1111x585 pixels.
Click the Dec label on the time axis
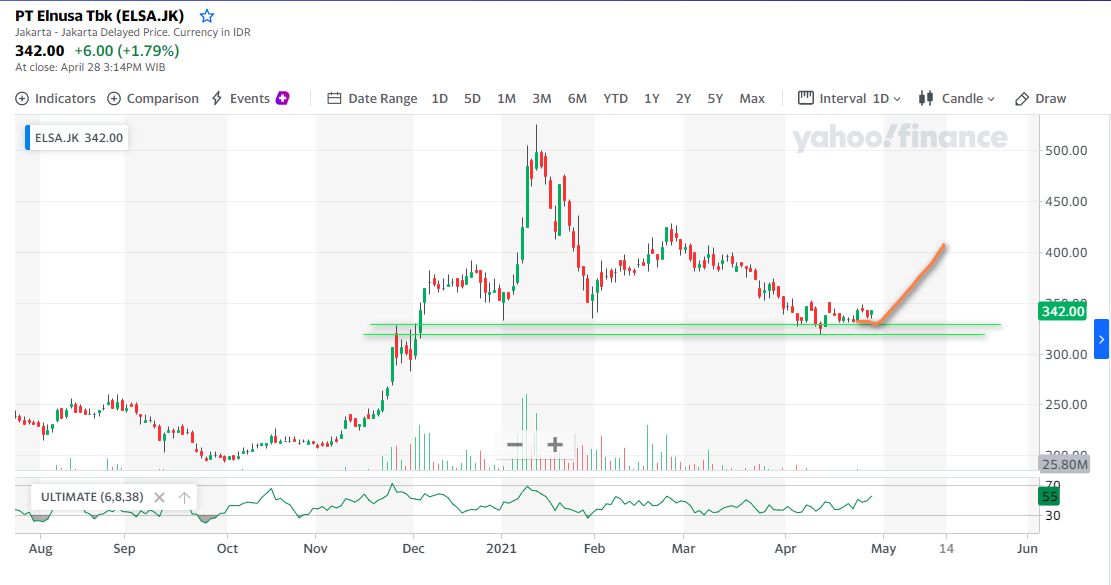(413, 548)
